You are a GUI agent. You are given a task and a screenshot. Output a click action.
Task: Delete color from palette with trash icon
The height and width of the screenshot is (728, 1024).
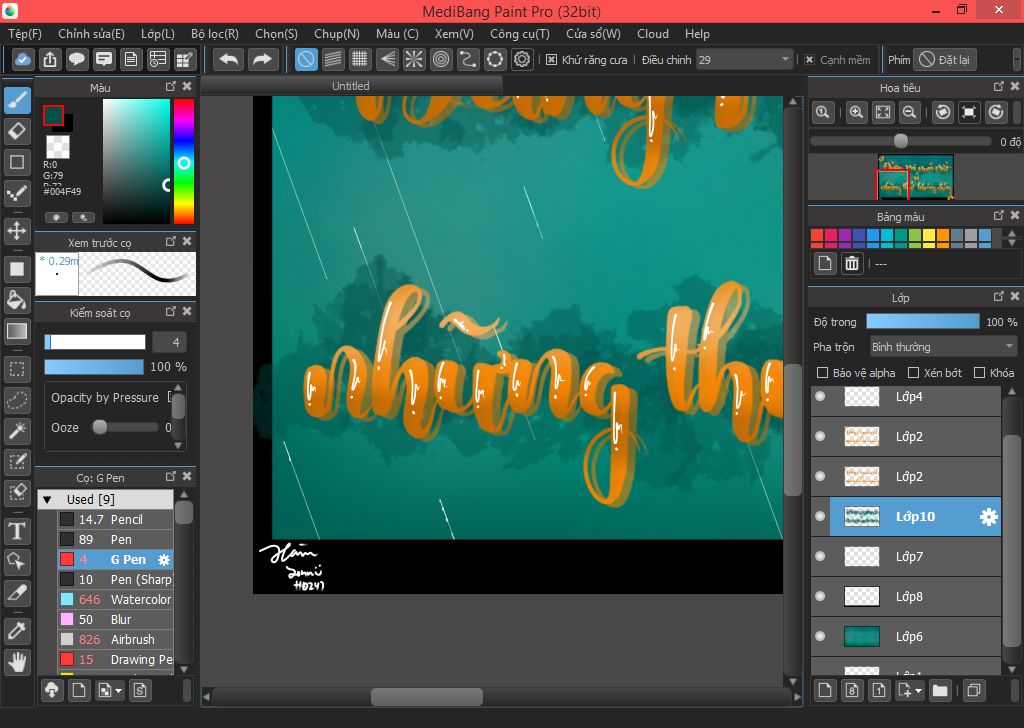(x=852, y=263)
